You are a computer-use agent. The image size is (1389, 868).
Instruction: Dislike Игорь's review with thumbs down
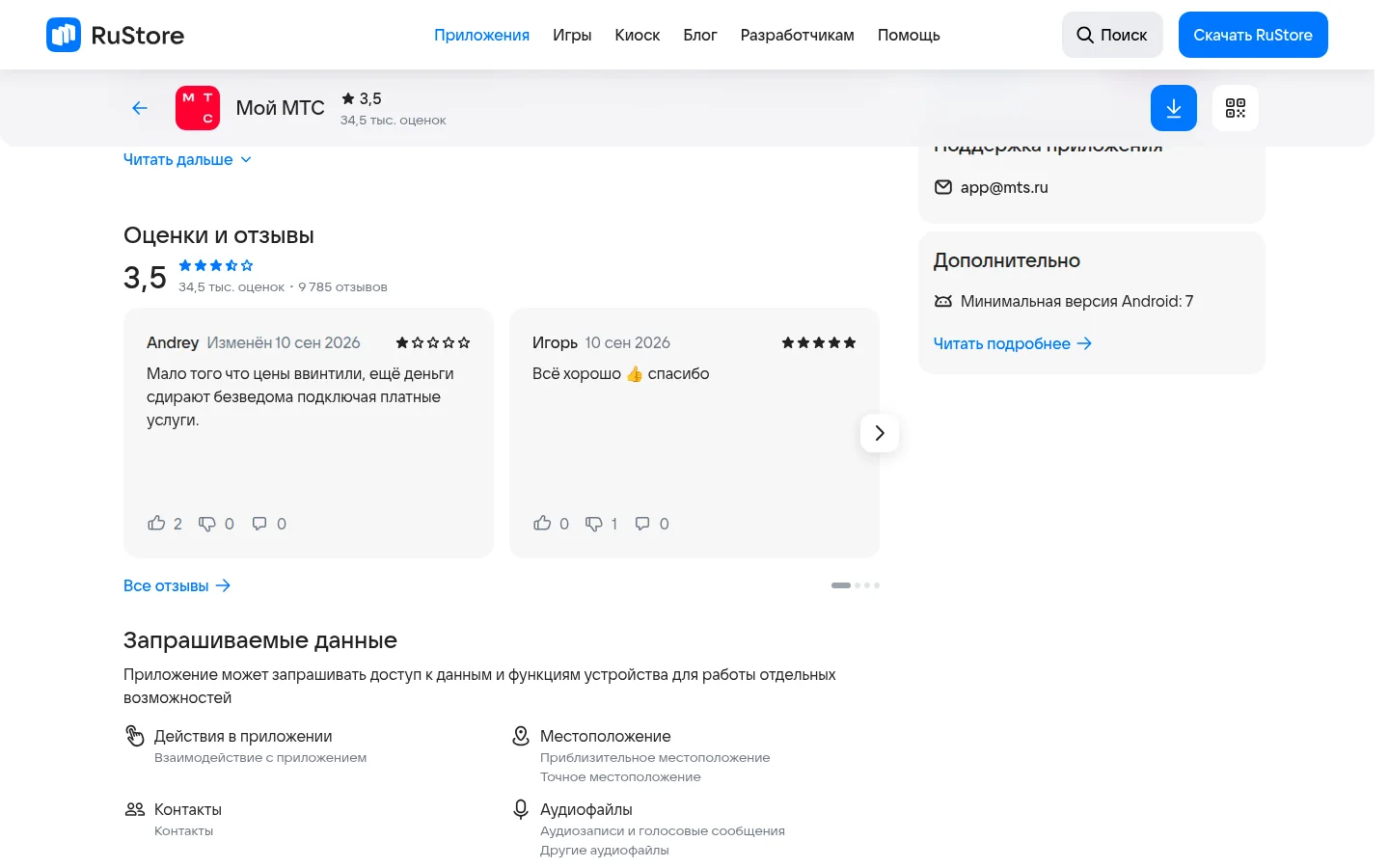(x=594, y=524)
